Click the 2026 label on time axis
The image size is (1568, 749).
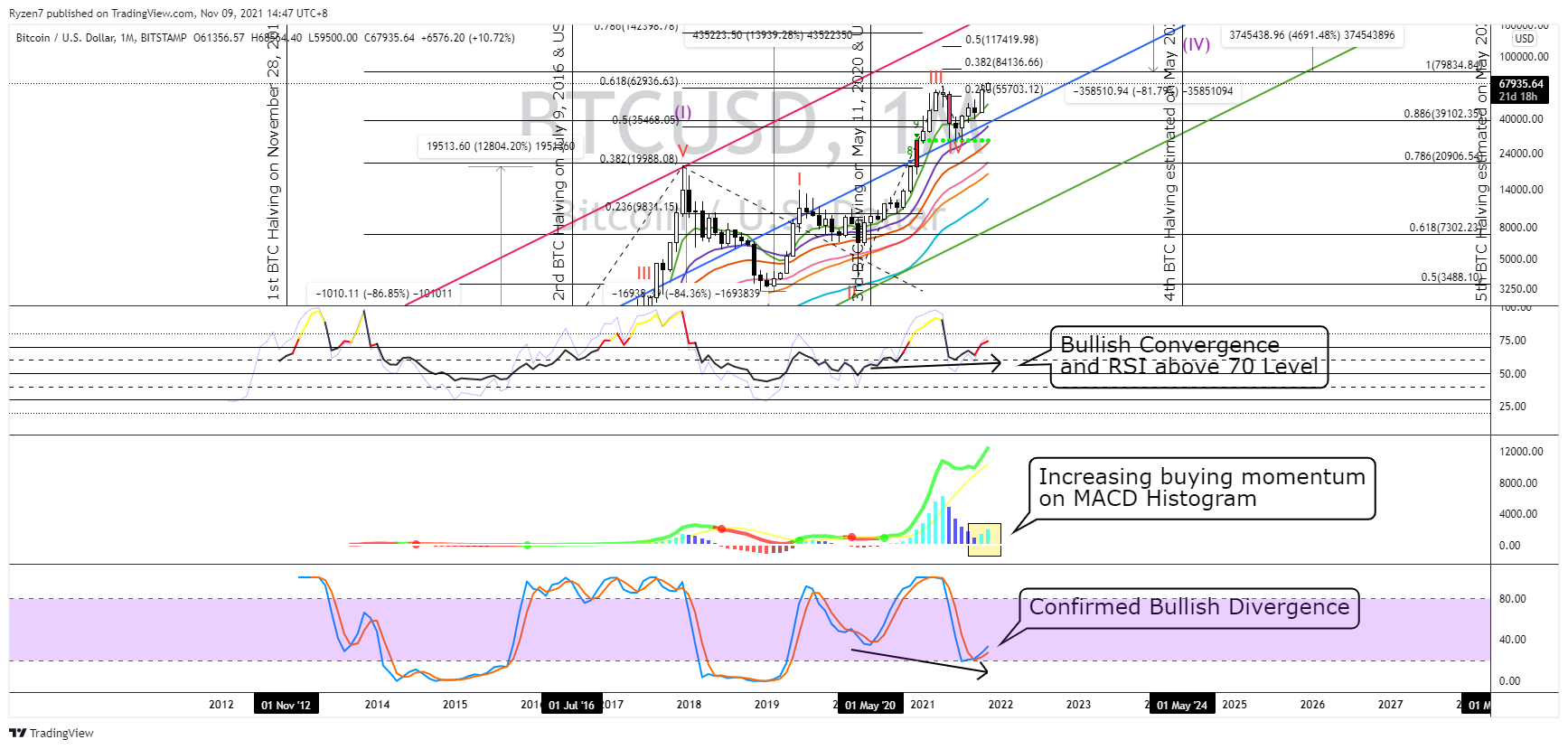(x=1312, y=705)
